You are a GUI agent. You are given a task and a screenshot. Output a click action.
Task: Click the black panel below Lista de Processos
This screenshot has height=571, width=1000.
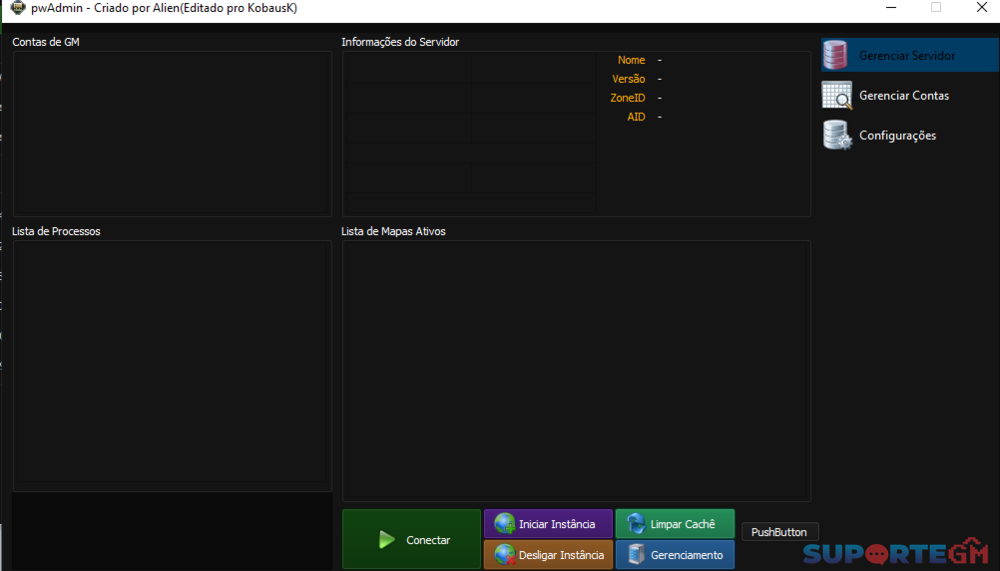pos(171,530)
